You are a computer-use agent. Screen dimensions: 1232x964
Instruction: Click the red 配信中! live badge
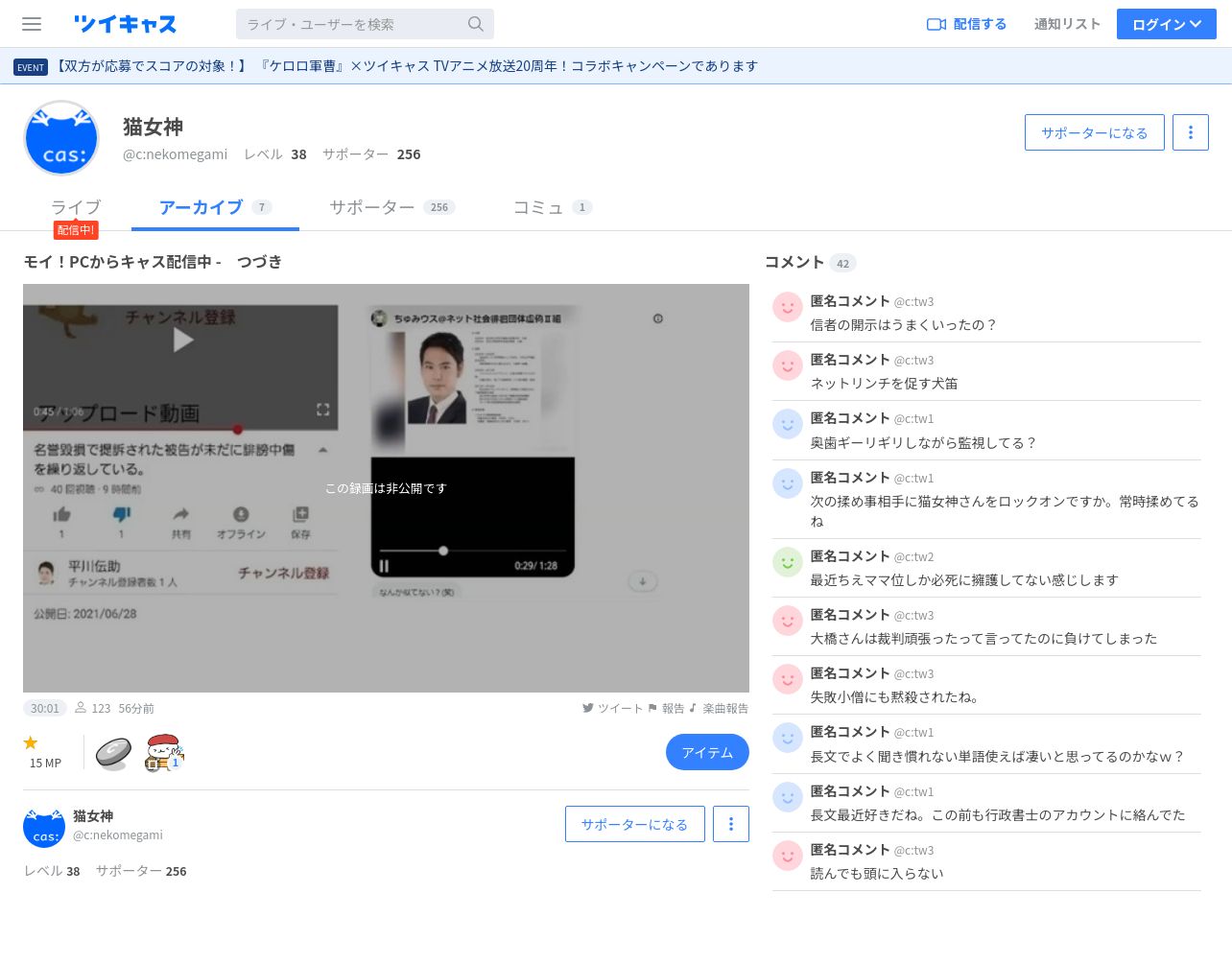click(76, 230)
